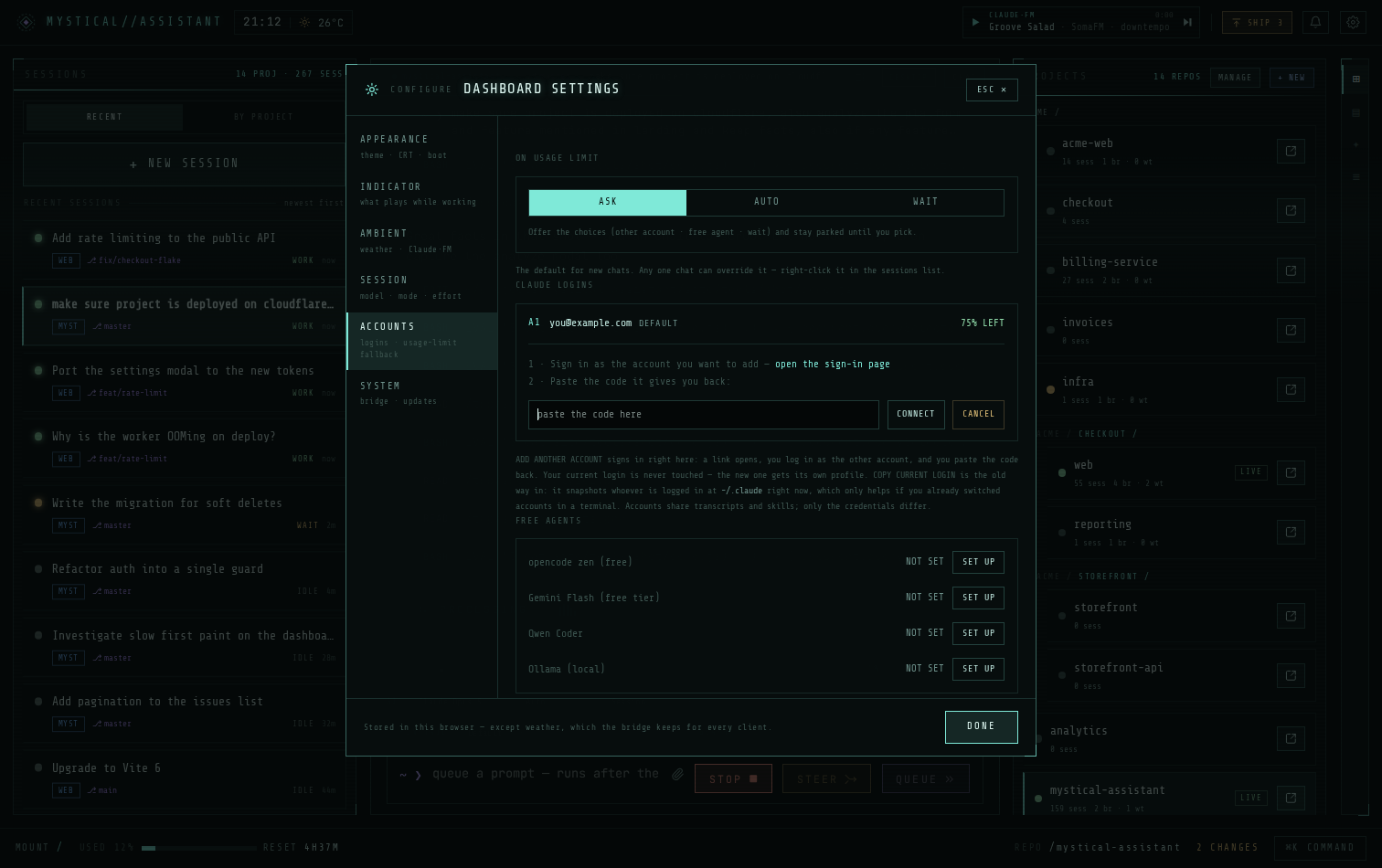Open infra project external icon
Image resolution: width=1382 pixels, height=868 pixels.
(x=1291, y=390)
